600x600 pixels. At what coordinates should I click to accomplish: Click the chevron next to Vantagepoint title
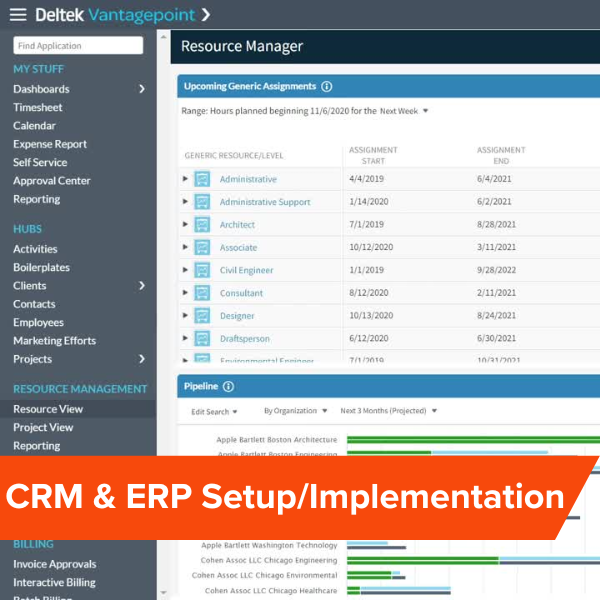pos(206,15)
